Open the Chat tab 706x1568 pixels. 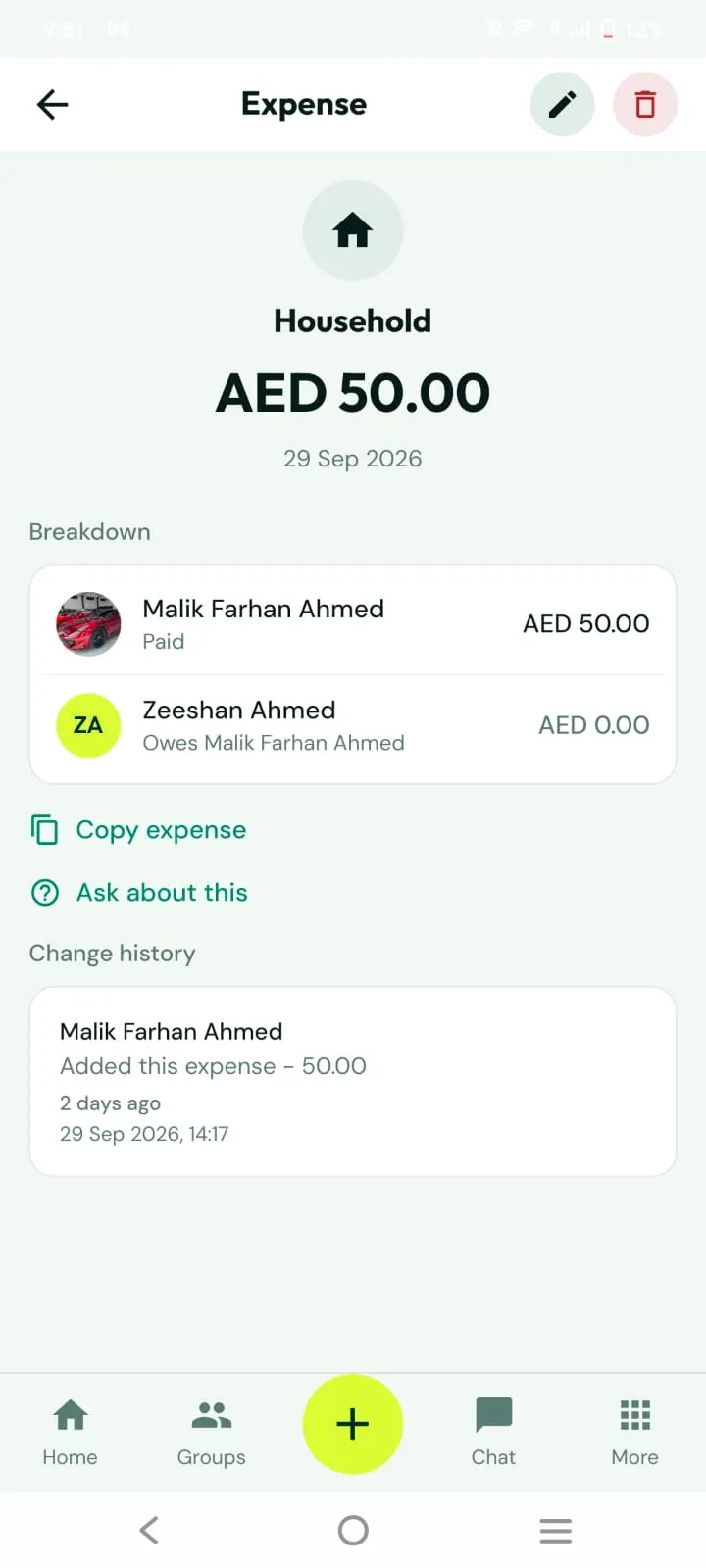tap(493, 1432)
